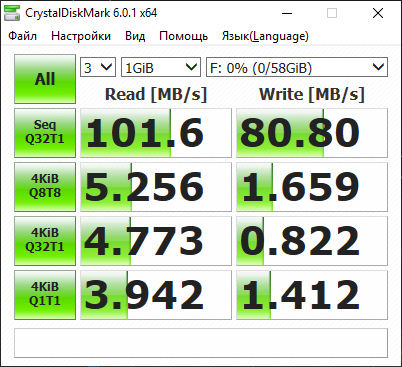The height and width of the screenshot is (367, 402).
Task: Open the test count dropdown showing 3
Action: pyautogui.click(x=98, y=67)
